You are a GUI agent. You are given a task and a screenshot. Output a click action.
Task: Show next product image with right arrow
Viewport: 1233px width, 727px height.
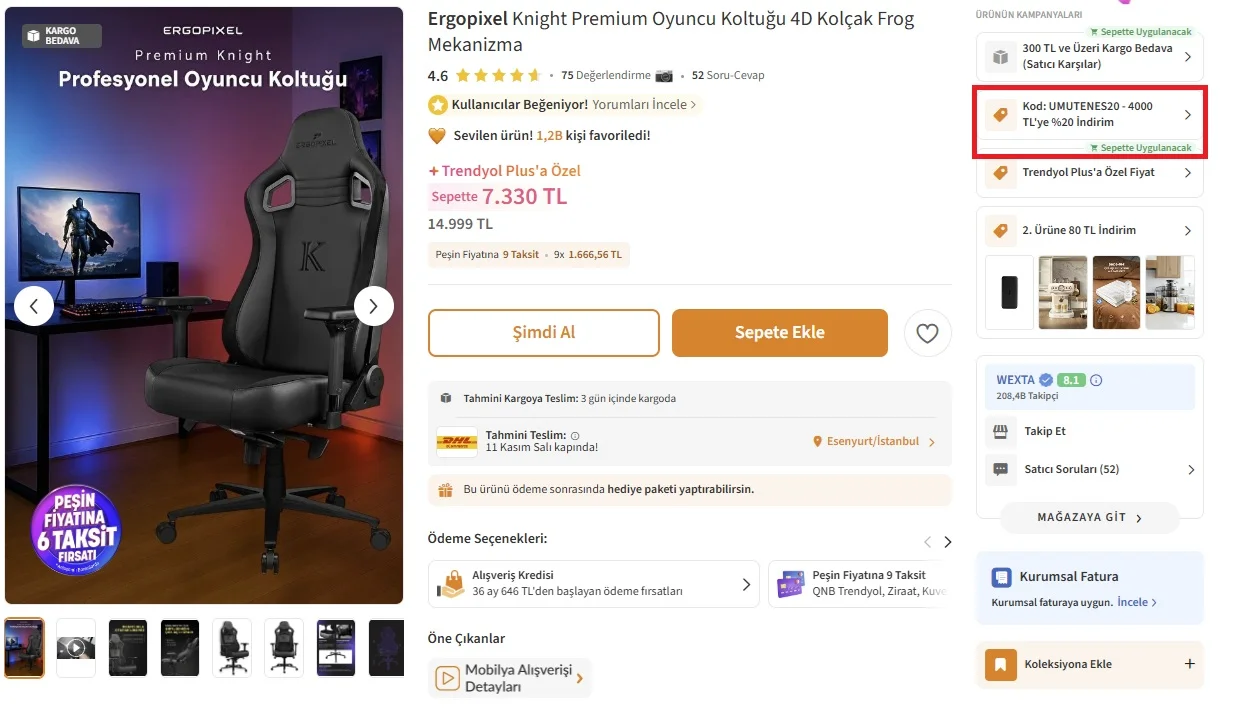[x=374, y=306]
